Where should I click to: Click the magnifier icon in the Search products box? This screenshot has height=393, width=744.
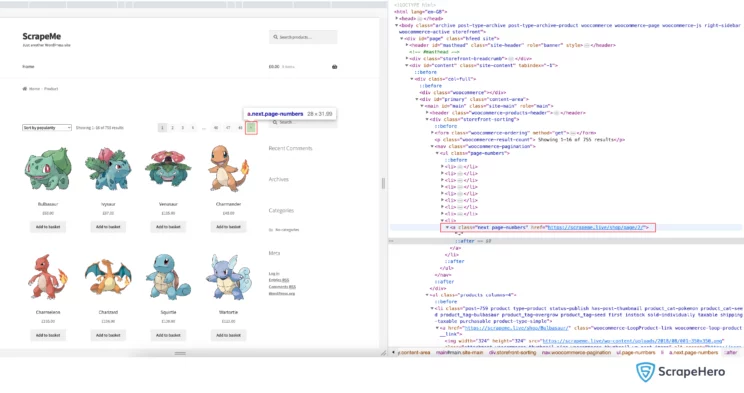[x=275, y=37]
